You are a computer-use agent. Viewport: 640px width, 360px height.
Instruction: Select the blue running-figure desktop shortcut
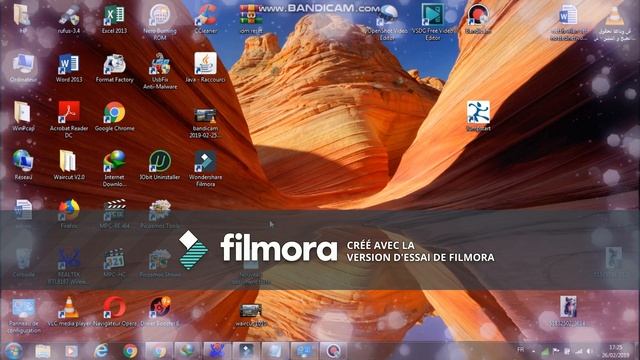coord(478,116)
